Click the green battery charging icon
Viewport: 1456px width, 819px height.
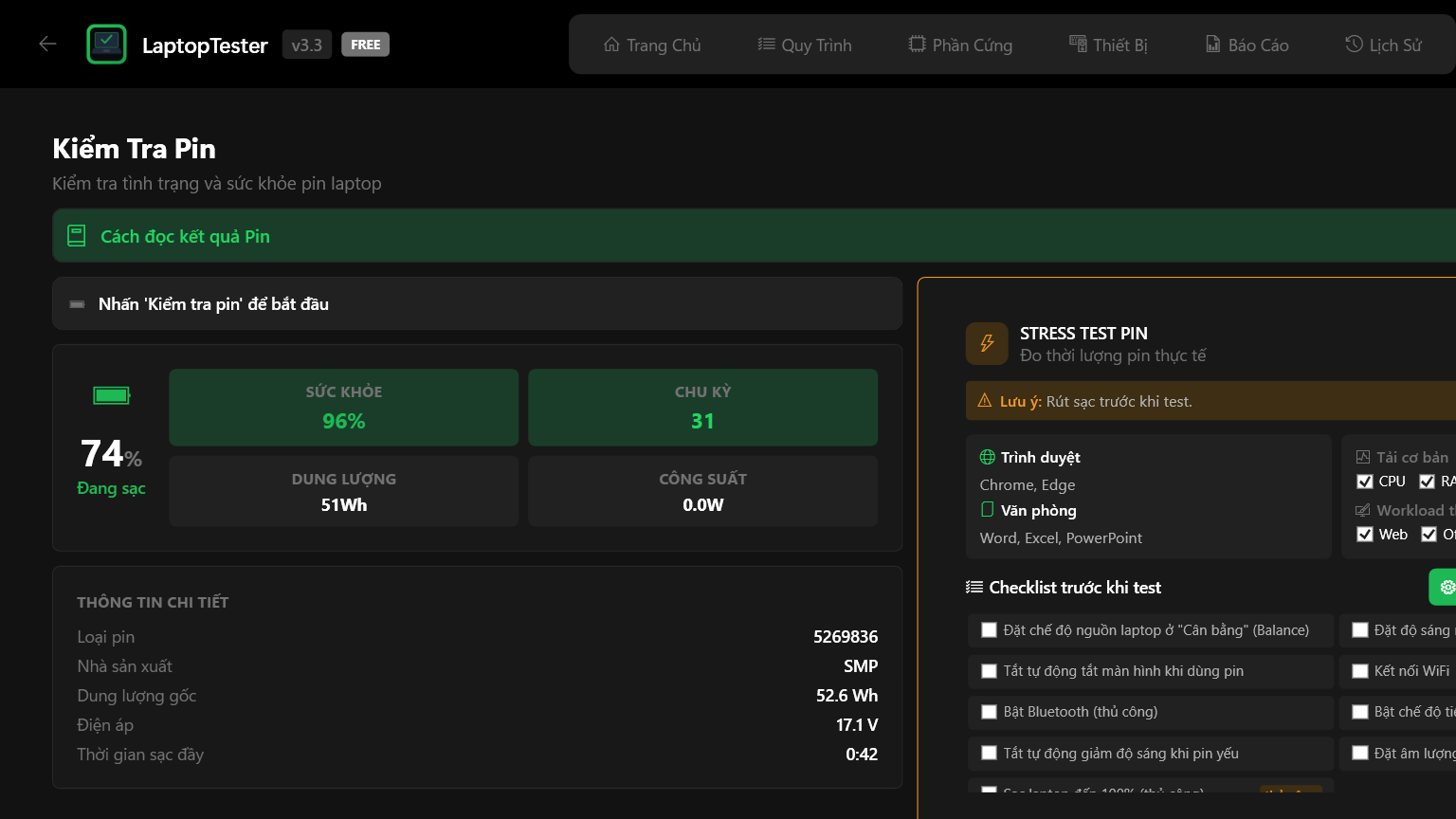[x=111, y=395]
